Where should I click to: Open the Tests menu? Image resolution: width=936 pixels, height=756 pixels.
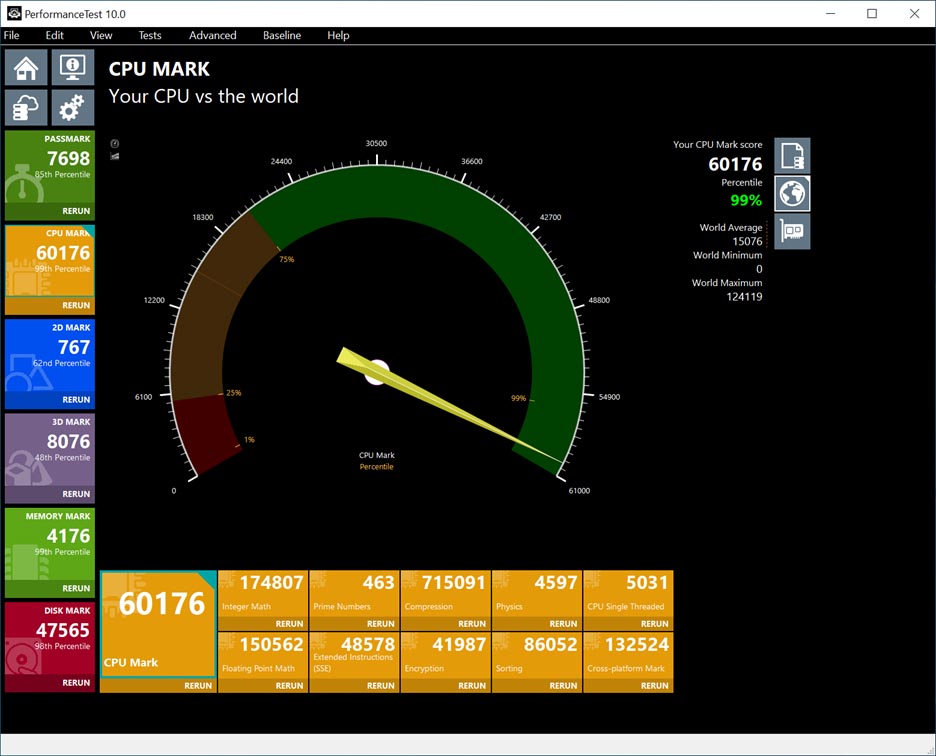pos(150,35)
